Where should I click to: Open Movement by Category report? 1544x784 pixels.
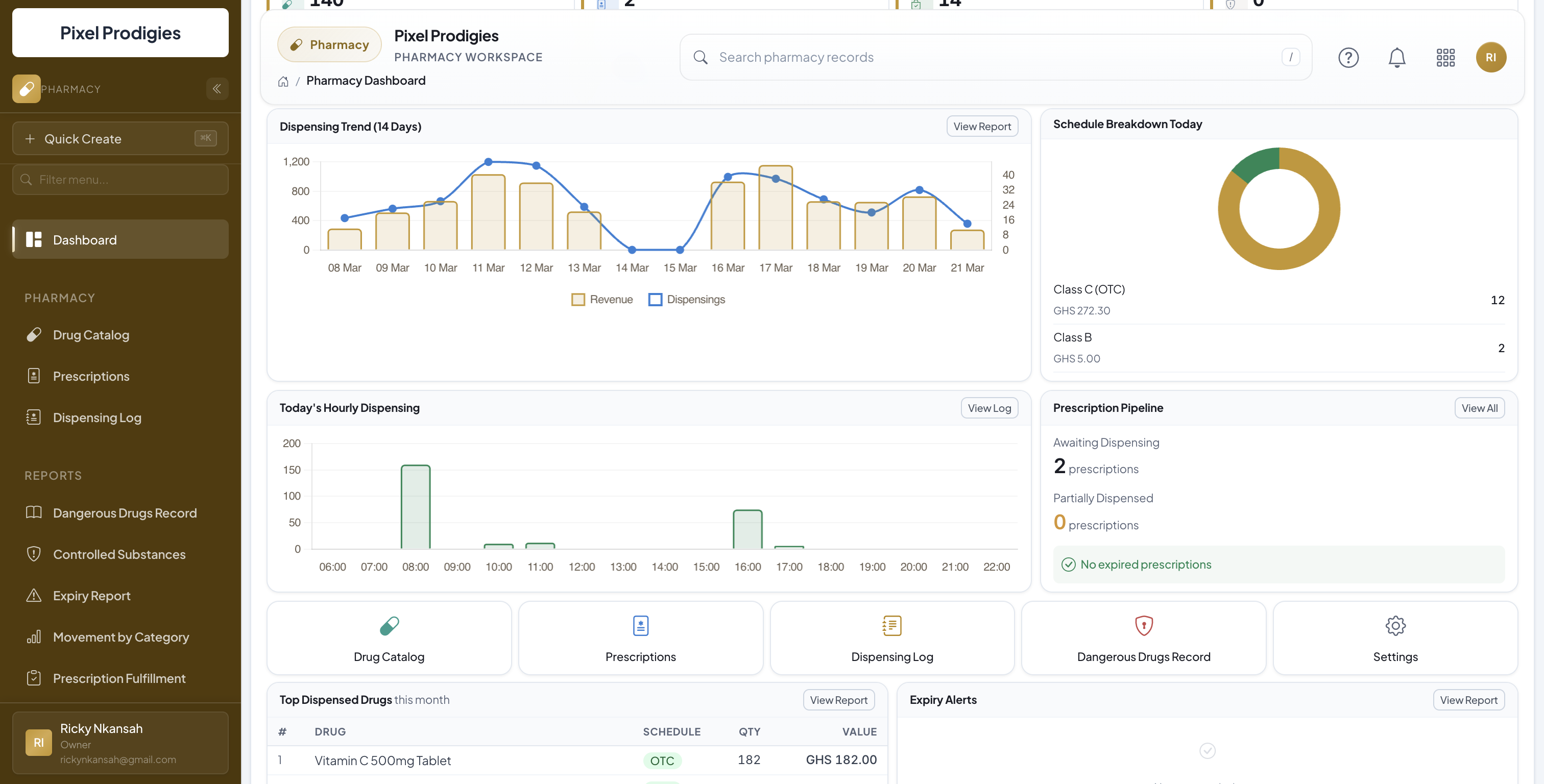[120, 636]
